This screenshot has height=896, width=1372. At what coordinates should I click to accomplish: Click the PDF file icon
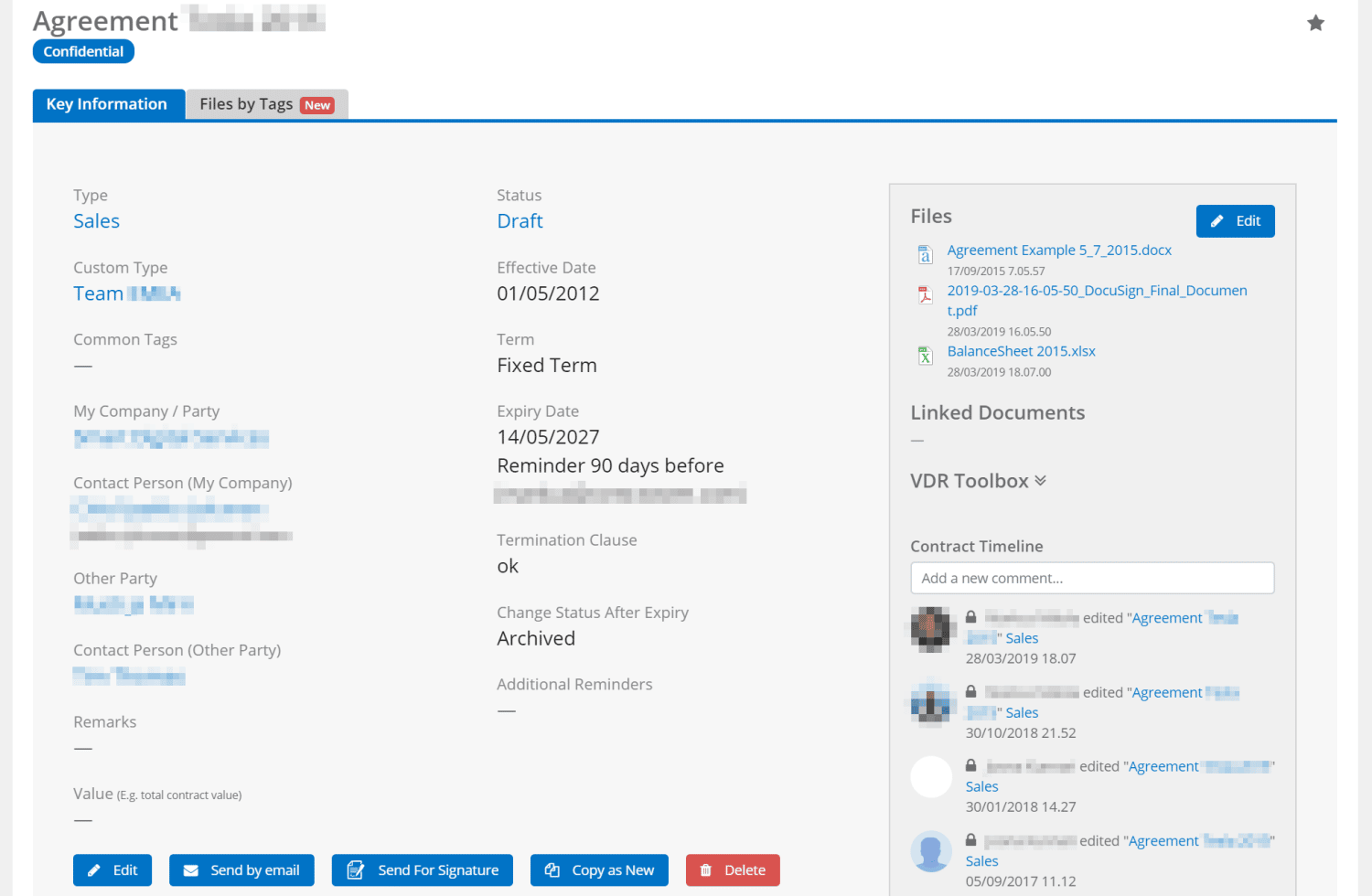coord(925,294)
